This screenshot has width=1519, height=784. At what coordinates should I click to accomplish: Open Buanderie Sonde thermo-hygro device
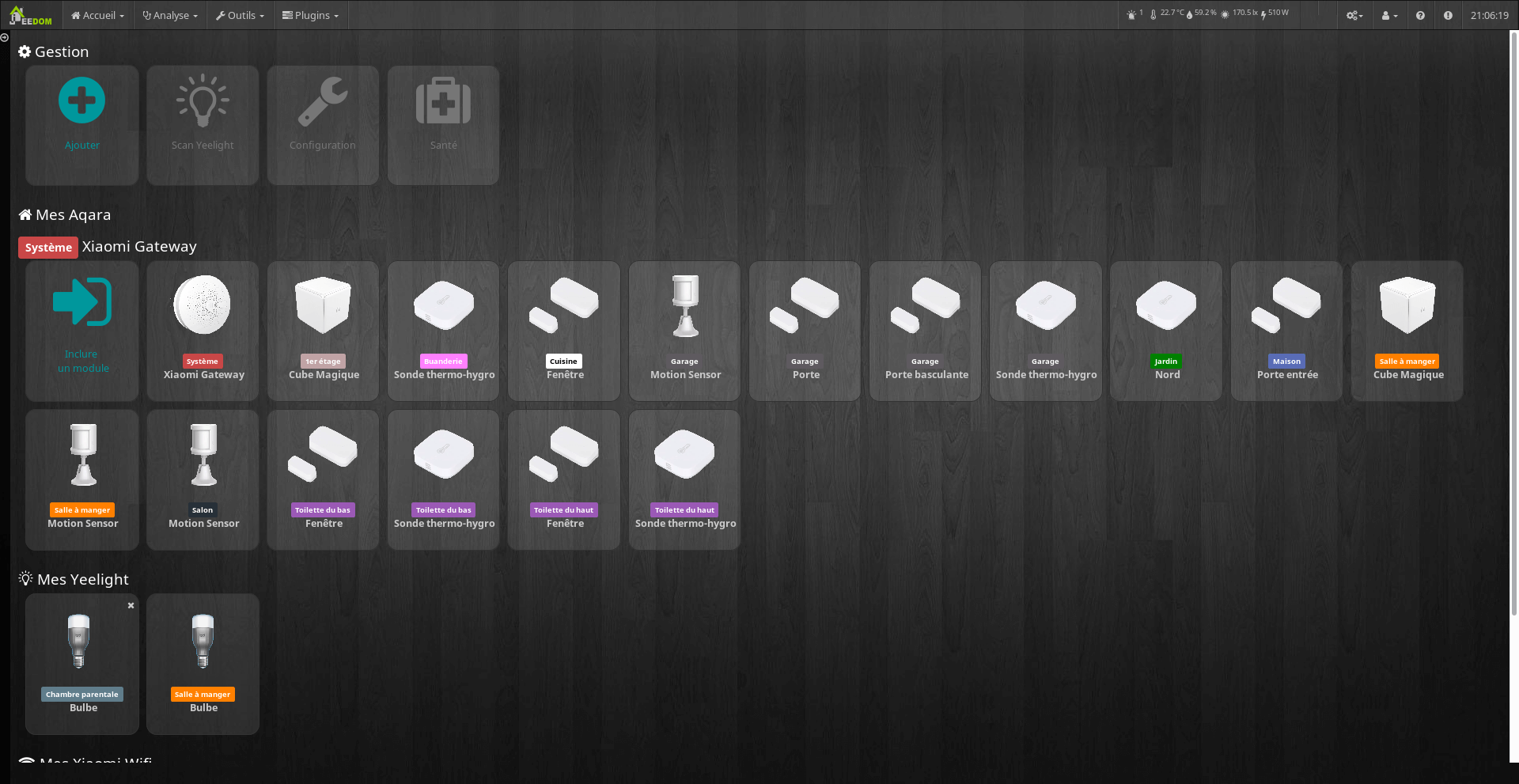point(443,331)
